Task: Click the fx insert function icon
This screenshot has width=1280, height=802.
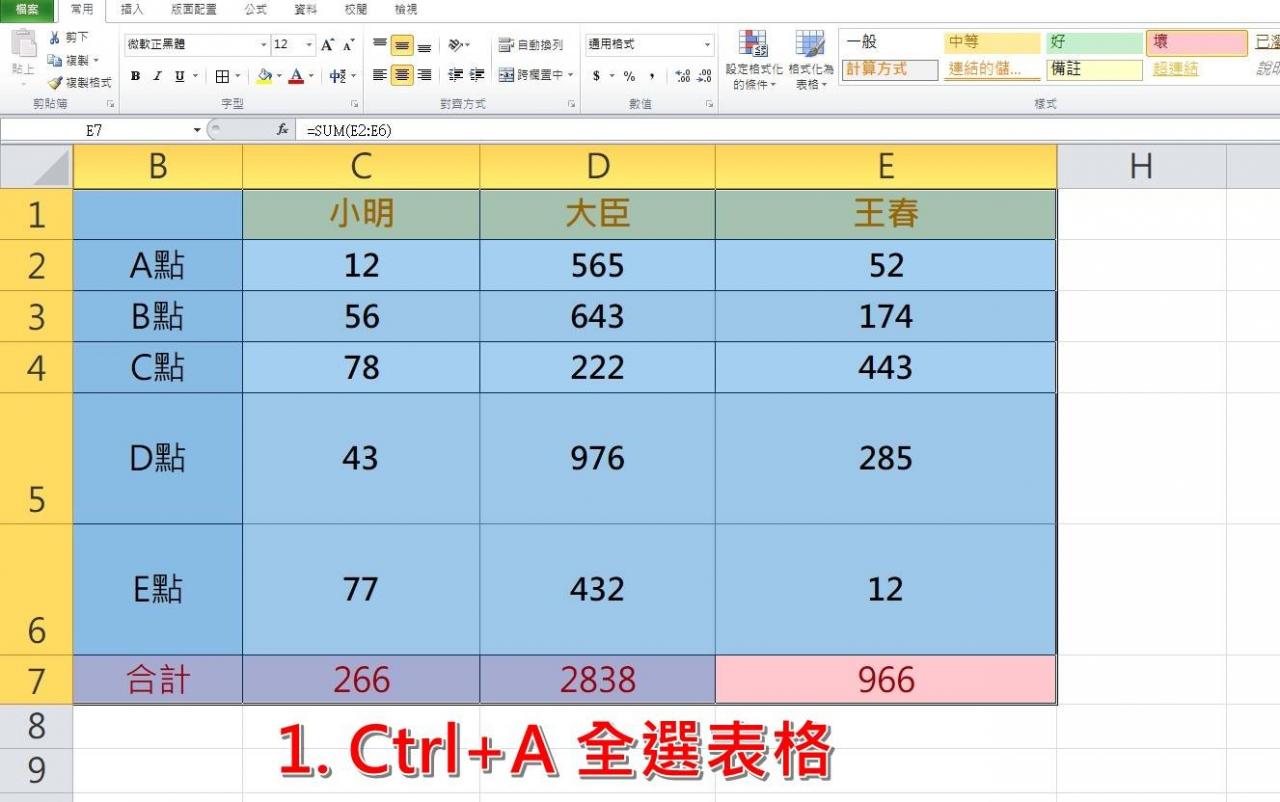Action: click(x=283, y=130)
